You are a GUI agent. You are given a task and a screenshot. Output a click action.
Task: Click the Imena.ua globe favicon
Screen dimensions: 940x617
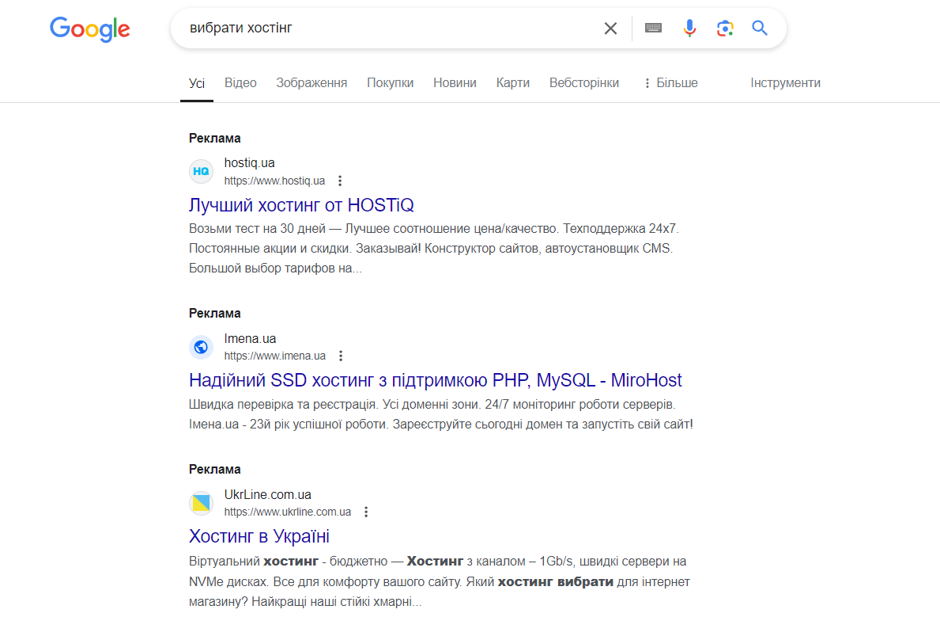tap(201, 347)
